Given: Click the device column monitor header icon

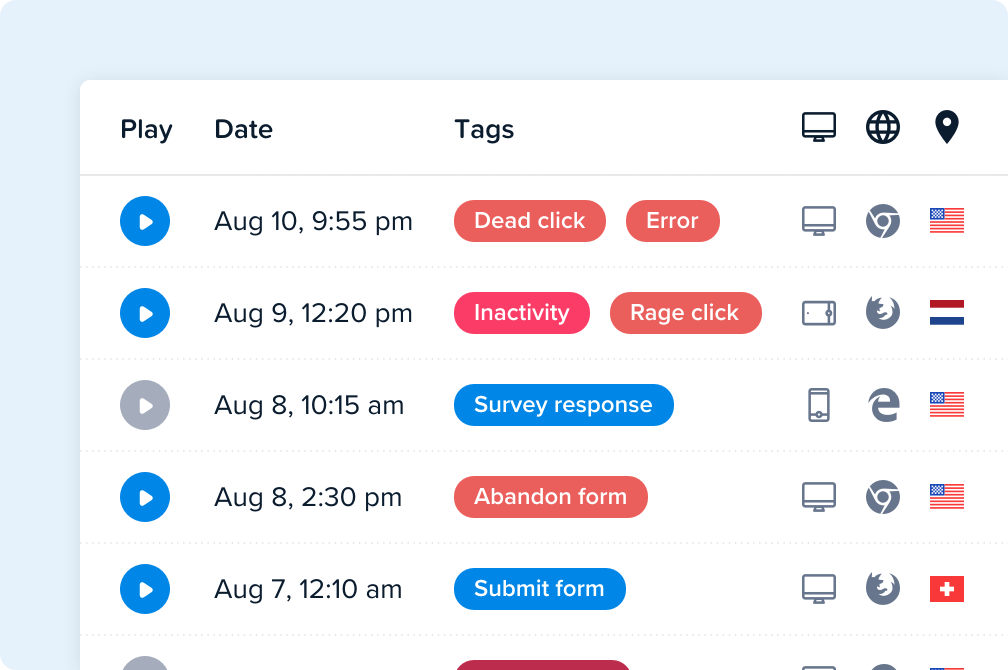Looking at the screenshot, I should click(x=819, y=127).
